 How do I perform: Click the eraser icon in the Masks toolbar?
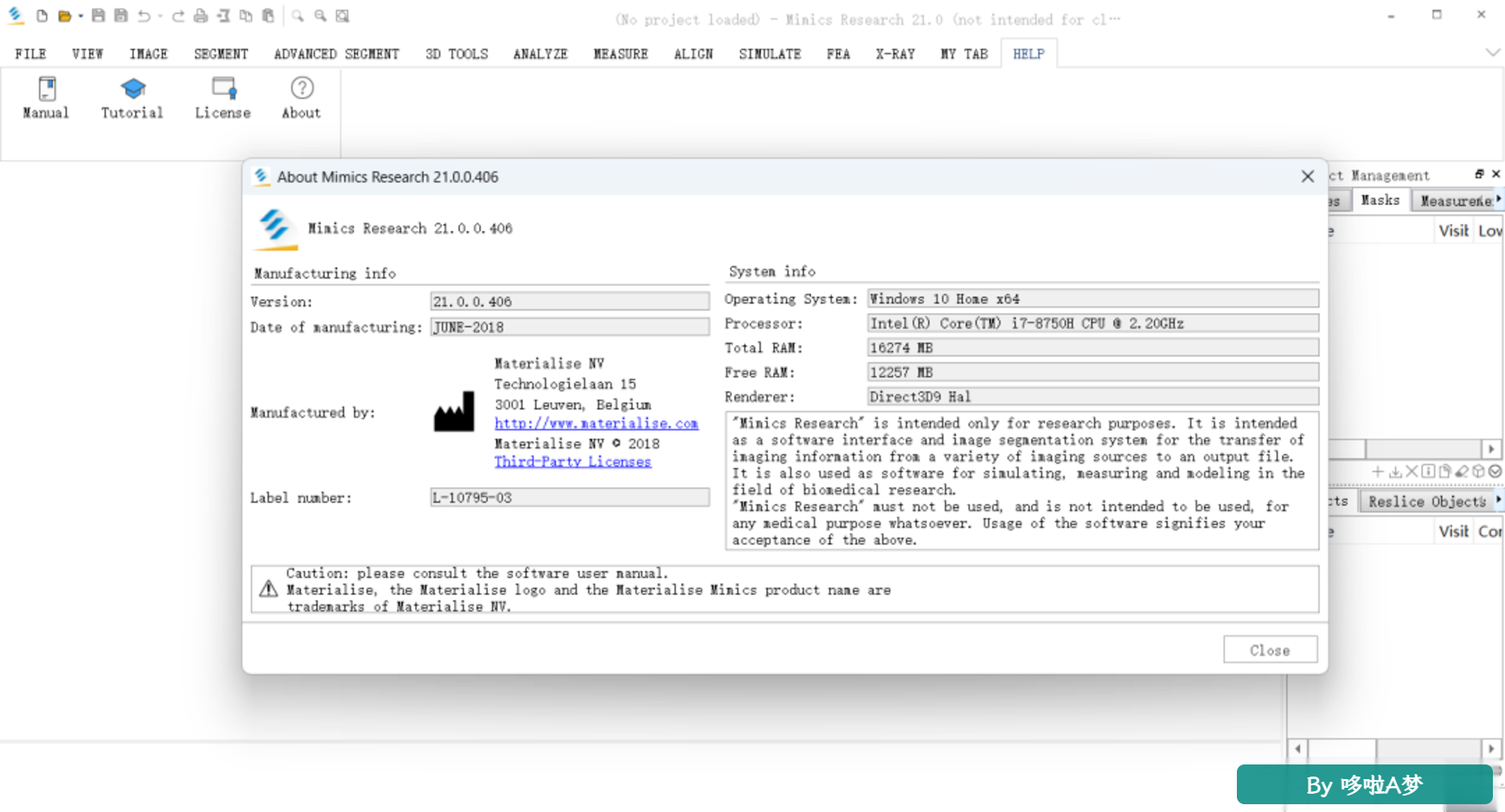1462,471
